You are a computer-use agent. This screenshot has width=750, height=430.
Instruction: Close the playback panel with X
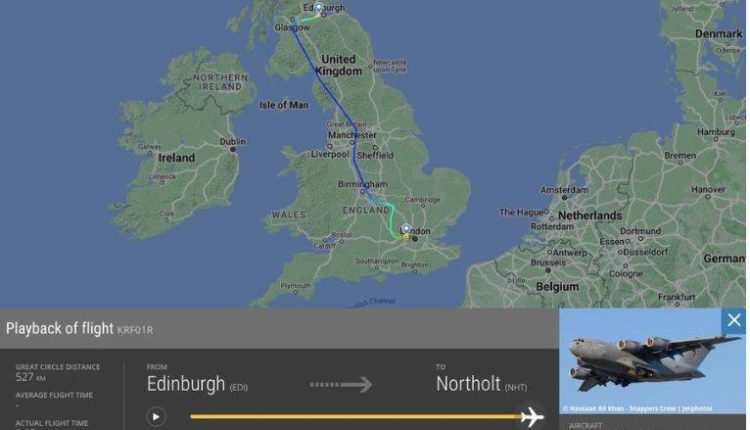point(734,320)
